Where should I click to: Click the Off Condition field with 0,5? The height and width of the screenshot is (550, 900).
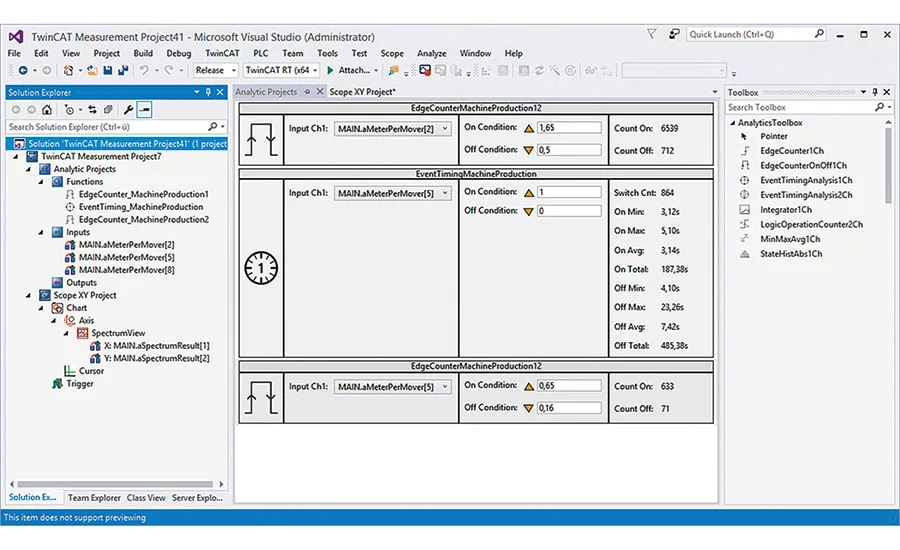(569, 150)
